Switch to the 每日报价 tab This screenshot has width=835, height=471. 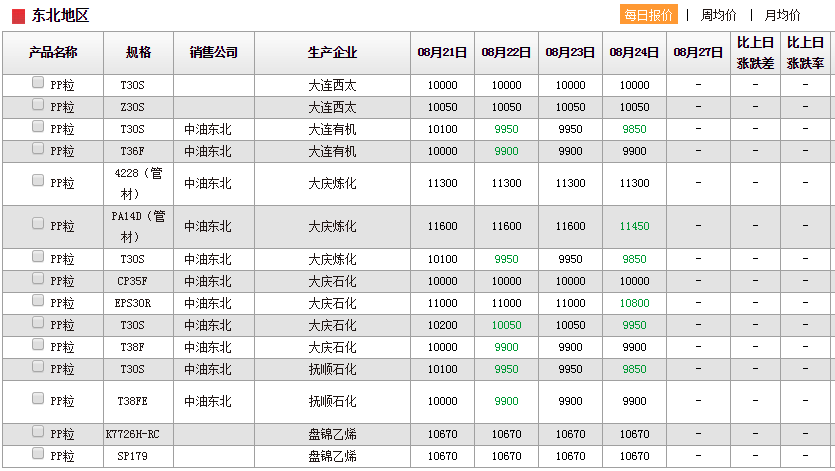click(648, 15)
